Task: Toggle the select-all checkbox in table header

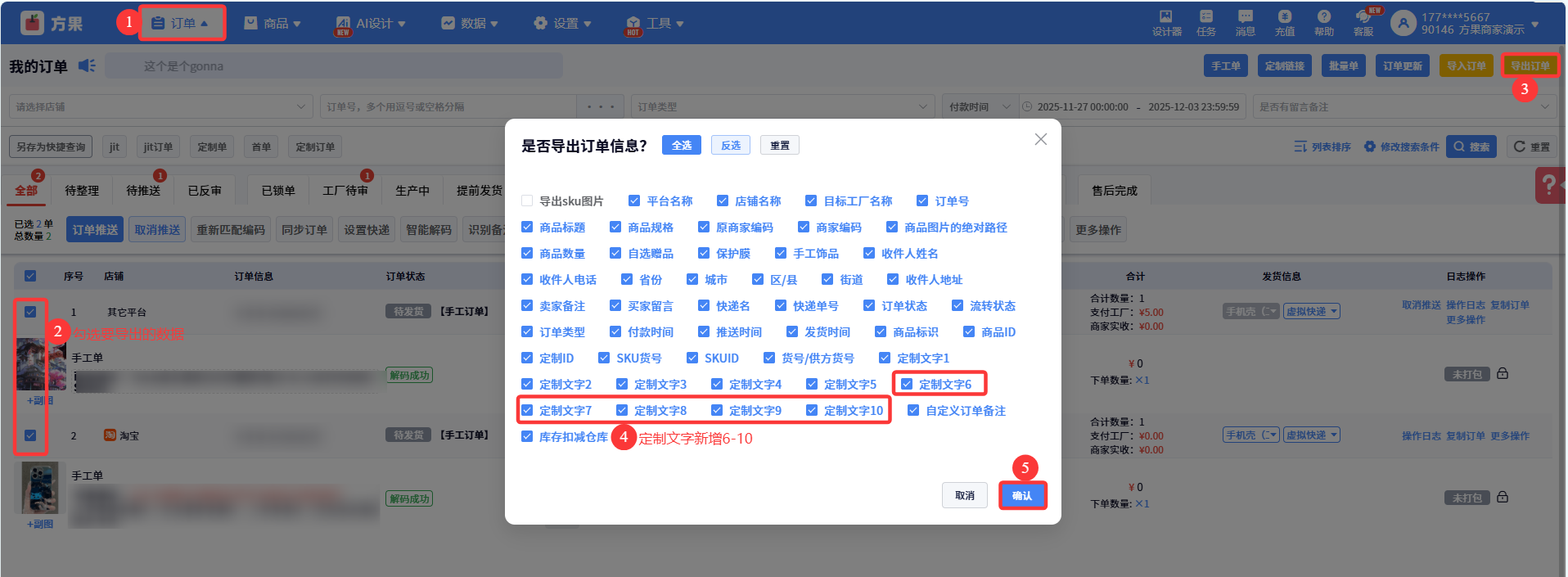Action: point(30,276)
